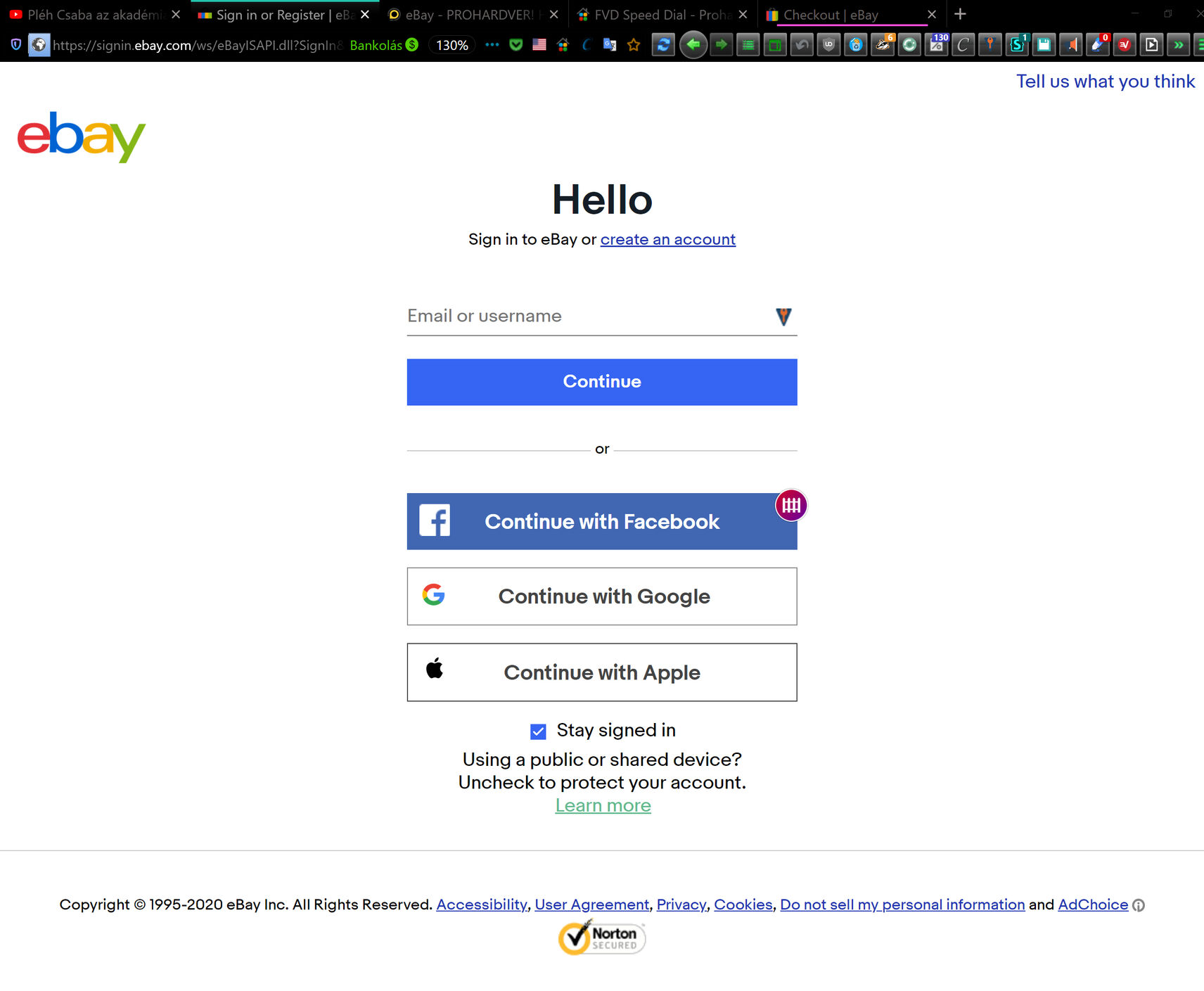Close the Checkout | eBay tab
The width and height of the screenshot is (1204, 991).
tap(932, 15)
